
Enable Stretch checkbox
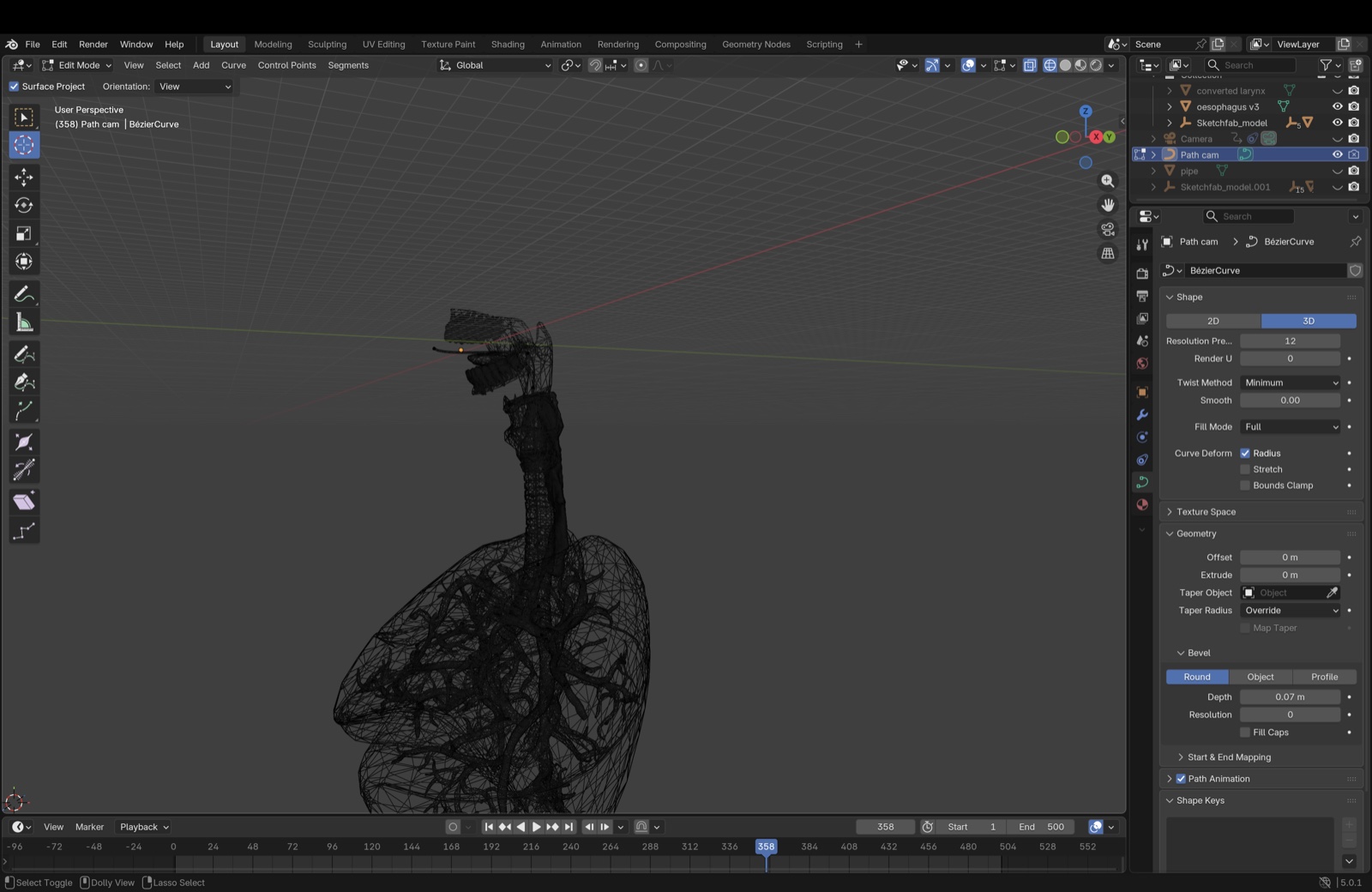(x=1245, y=469)
